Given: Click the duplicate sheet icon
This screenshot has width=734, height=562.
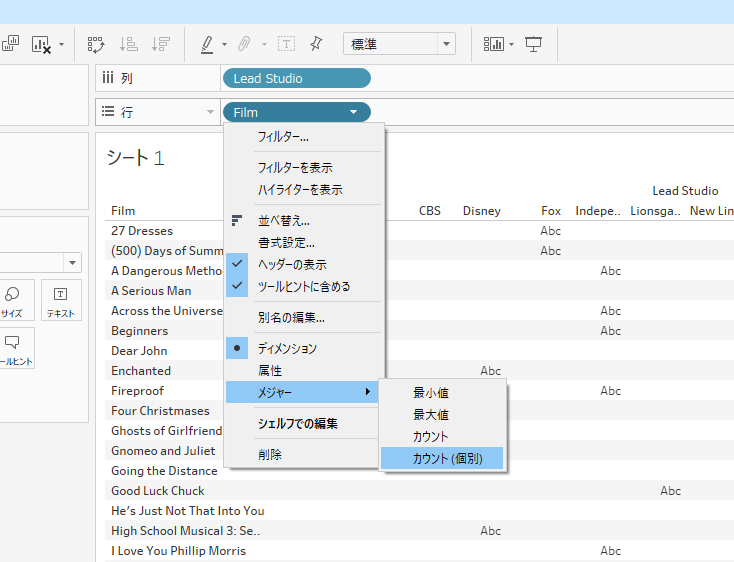Looking at the screenshot, I should [x=10, y=44].
